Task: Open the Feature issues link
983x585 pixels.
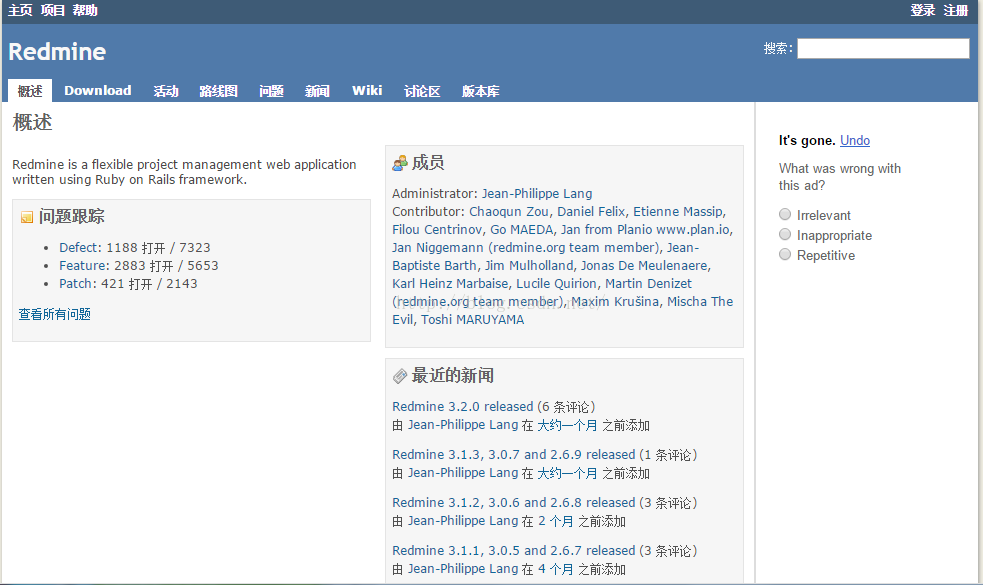Action: [x=82, y=266]
